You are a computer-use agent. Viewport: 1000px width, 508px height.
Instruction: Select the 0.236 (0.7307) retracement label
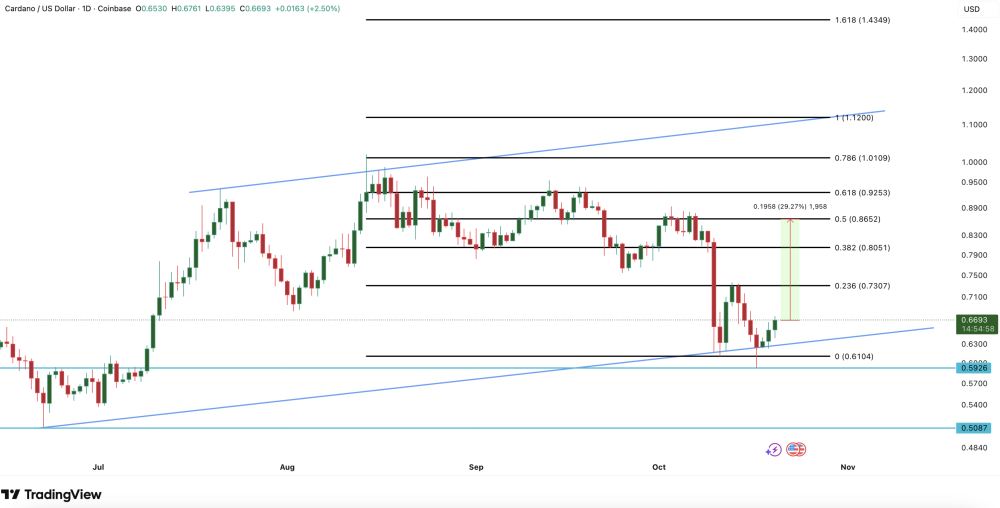(862, 286)
